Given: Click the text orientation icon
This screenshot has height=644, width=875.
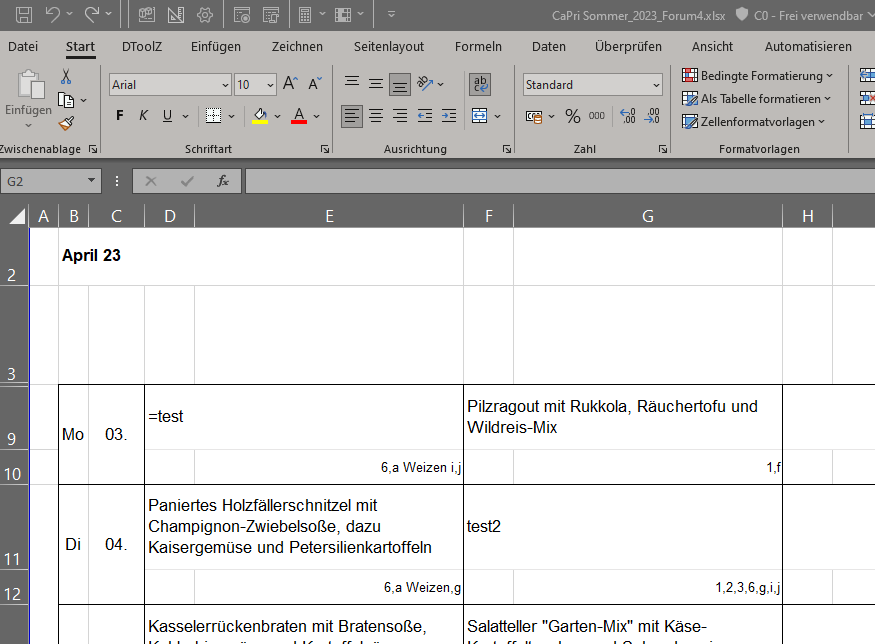Looking at the screenshot, I should 425,84.
